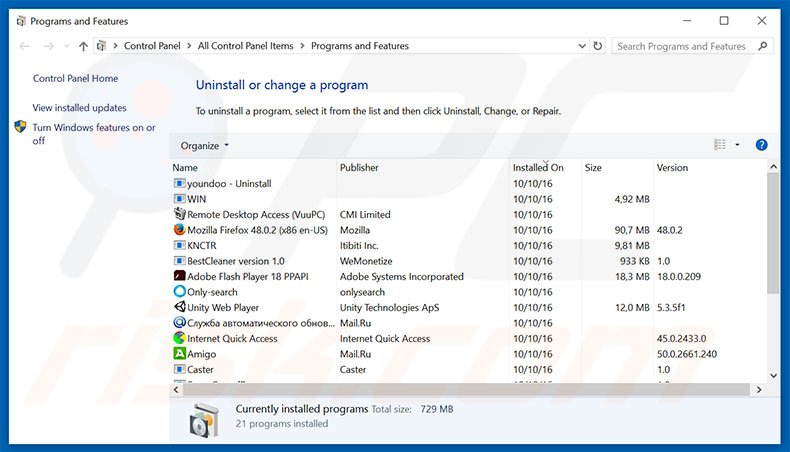The image size is (790, 452).
Task: Expand the chevron before Control Panel breadcrumb
Action: (115, 46)
